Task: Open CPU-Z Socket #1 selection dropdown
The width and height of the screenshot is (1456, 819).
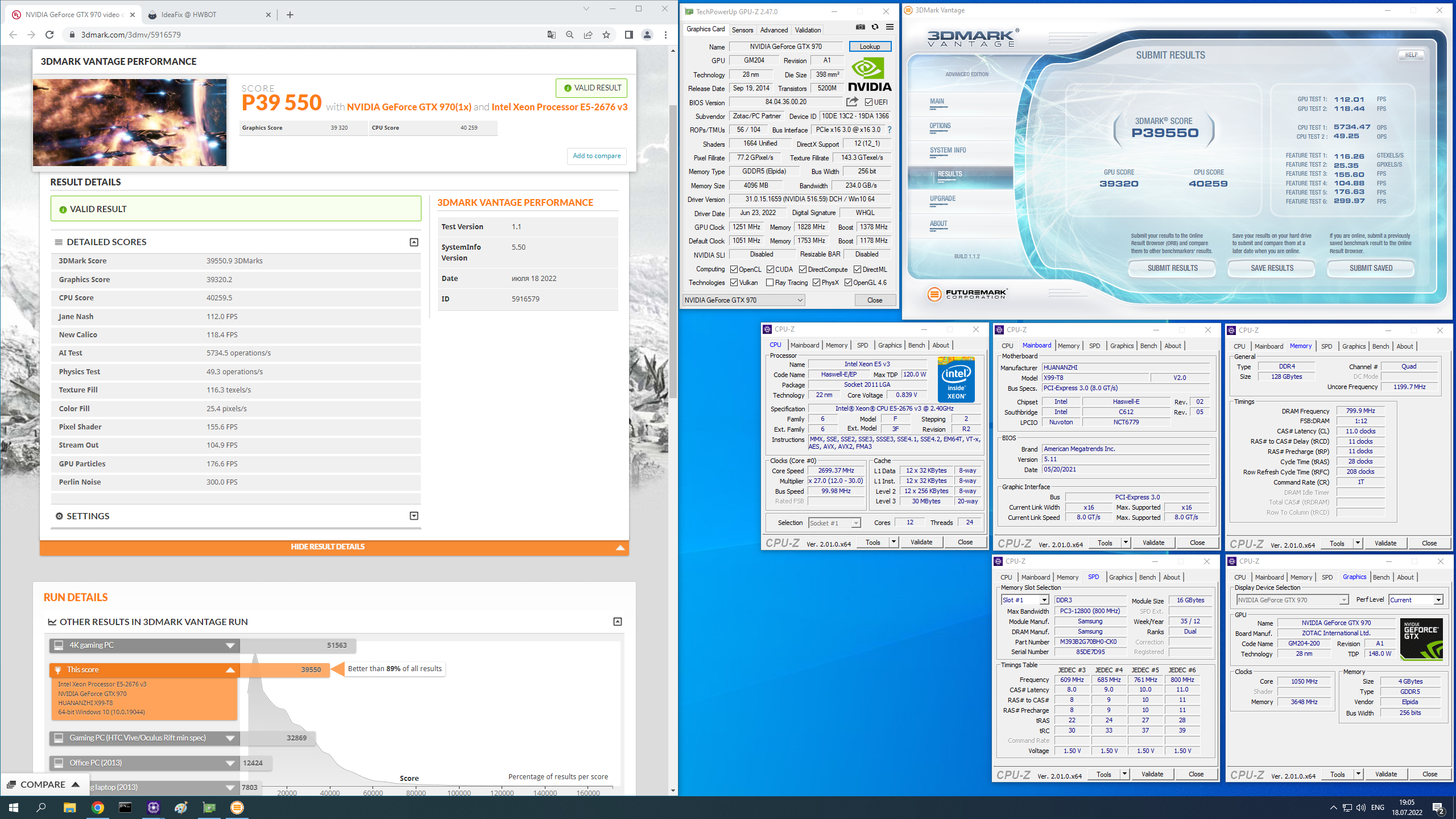Action: (x=834, y=523)
